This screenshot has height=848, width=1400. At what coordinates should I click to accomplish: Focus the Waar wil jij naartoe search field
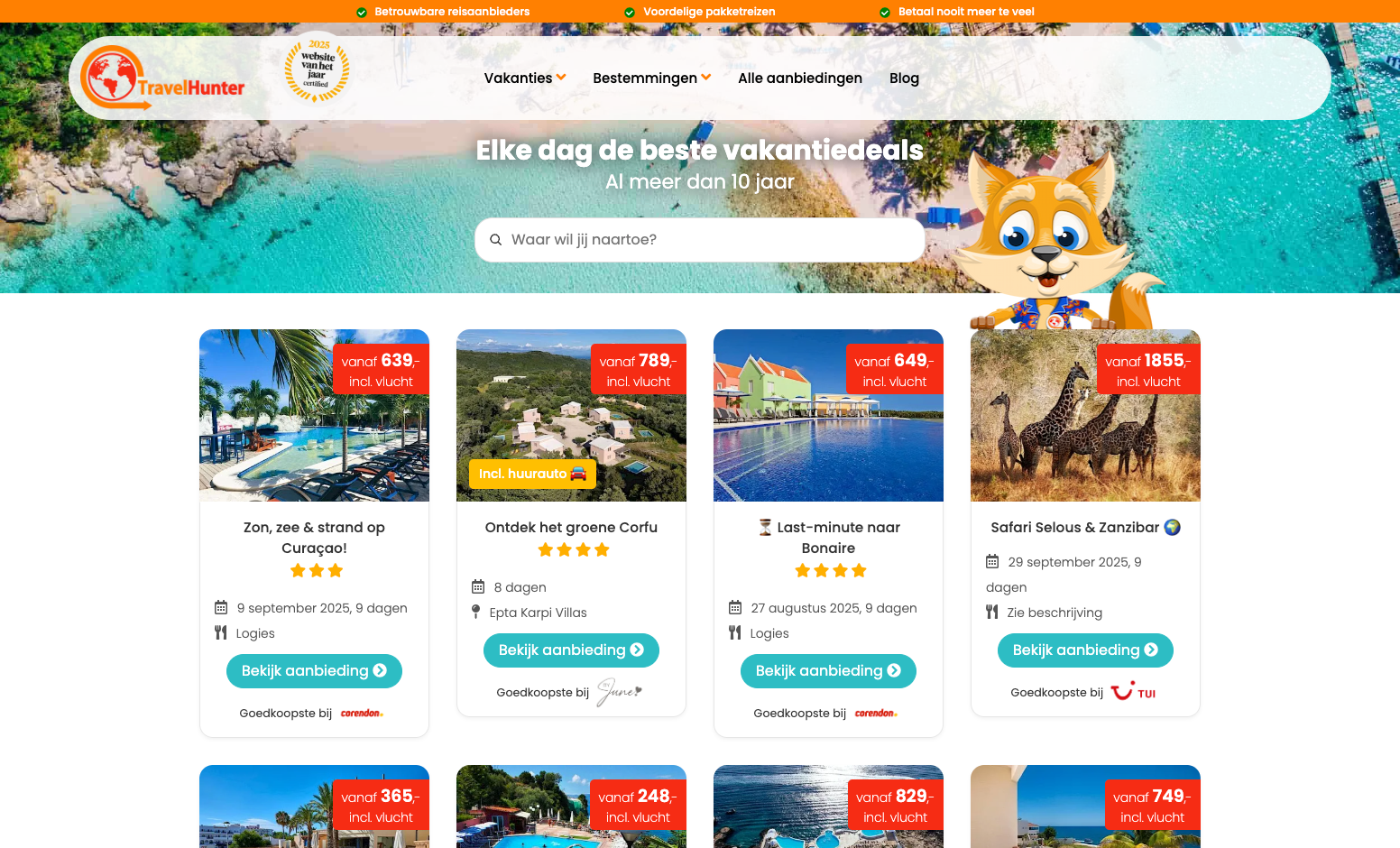tap(700, 240)
